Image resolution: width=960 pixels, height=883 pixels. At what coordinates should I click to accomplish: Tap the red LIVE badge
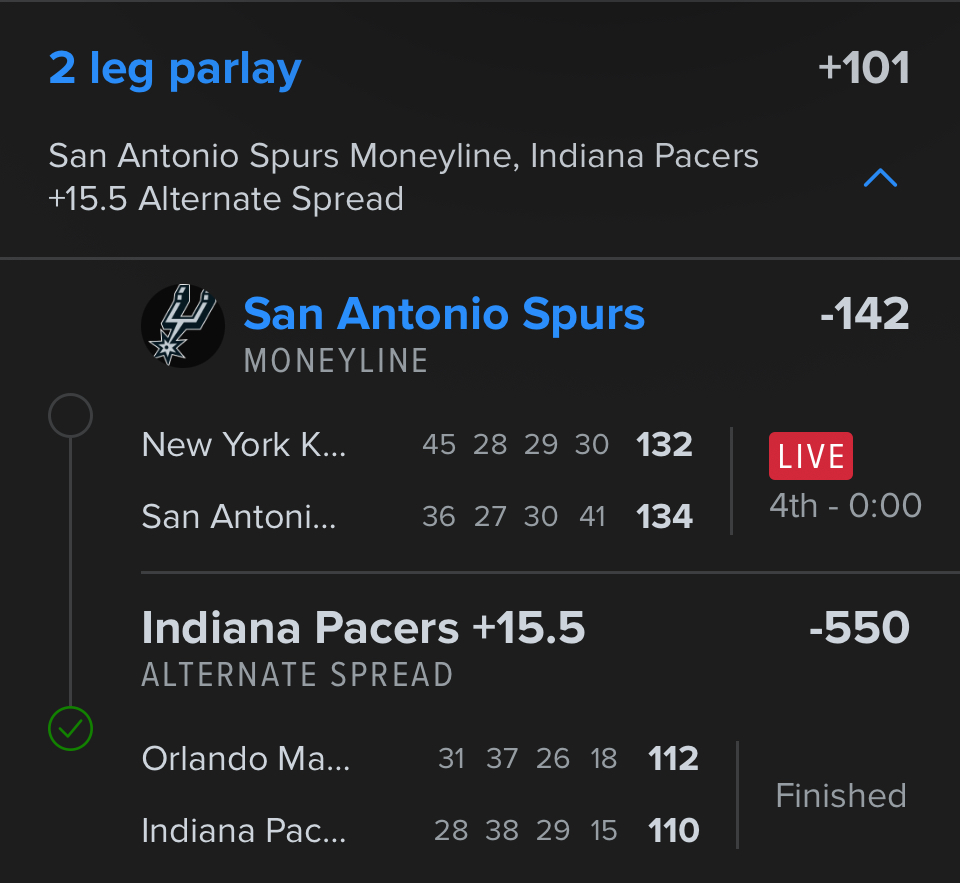810,456
